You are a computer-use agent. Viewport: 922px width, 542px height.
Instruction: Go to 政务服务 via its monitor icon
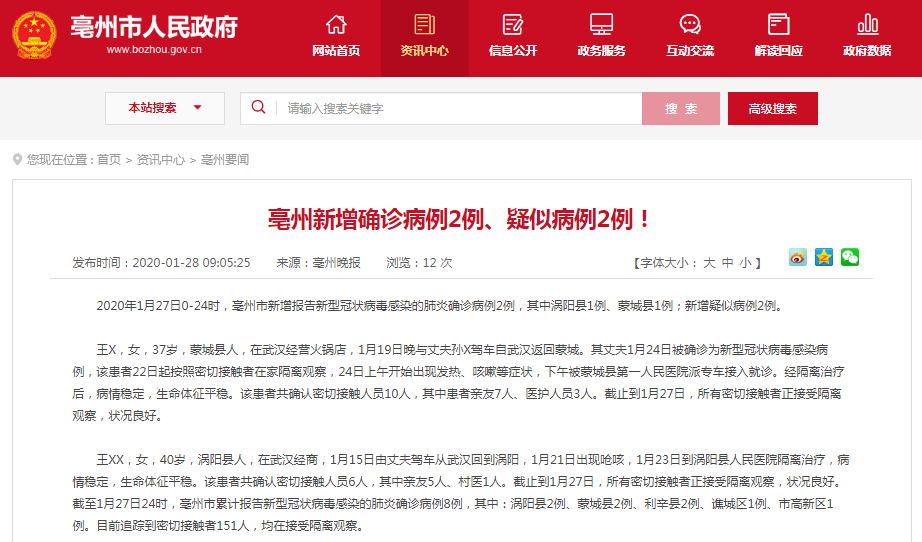click(x=601, y=25)
